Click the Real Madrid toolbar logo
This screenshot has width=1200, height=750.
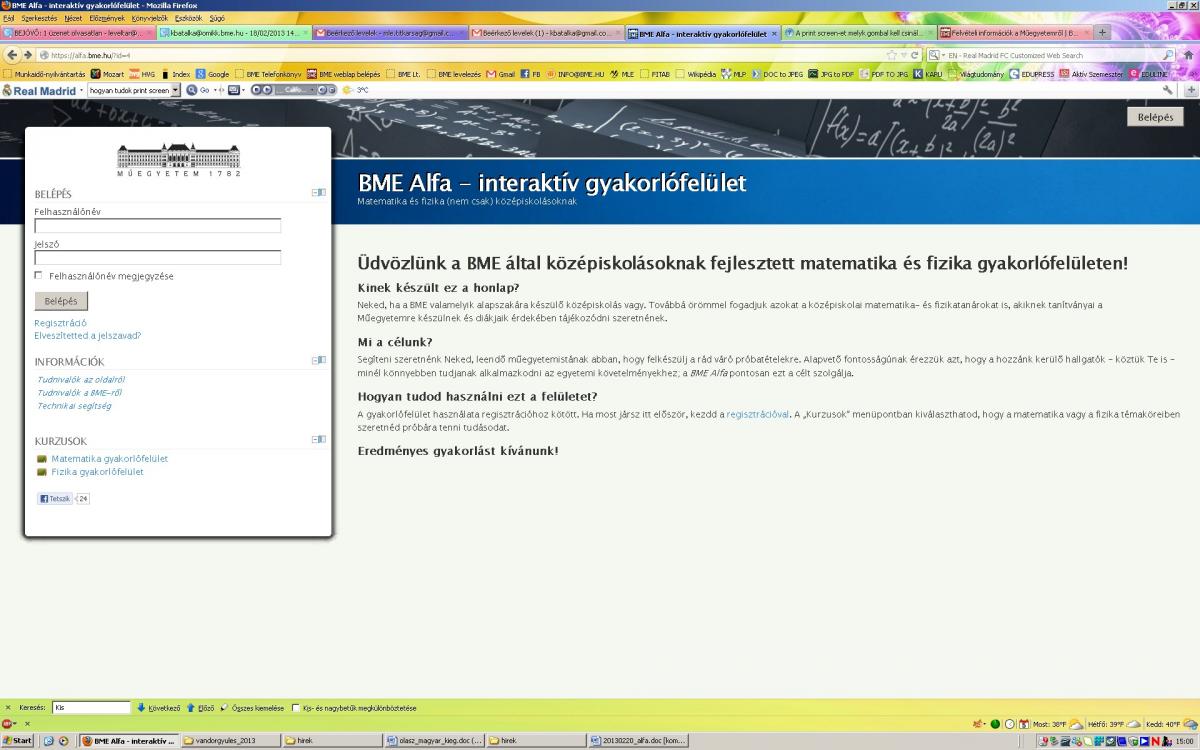click(39, 90)
